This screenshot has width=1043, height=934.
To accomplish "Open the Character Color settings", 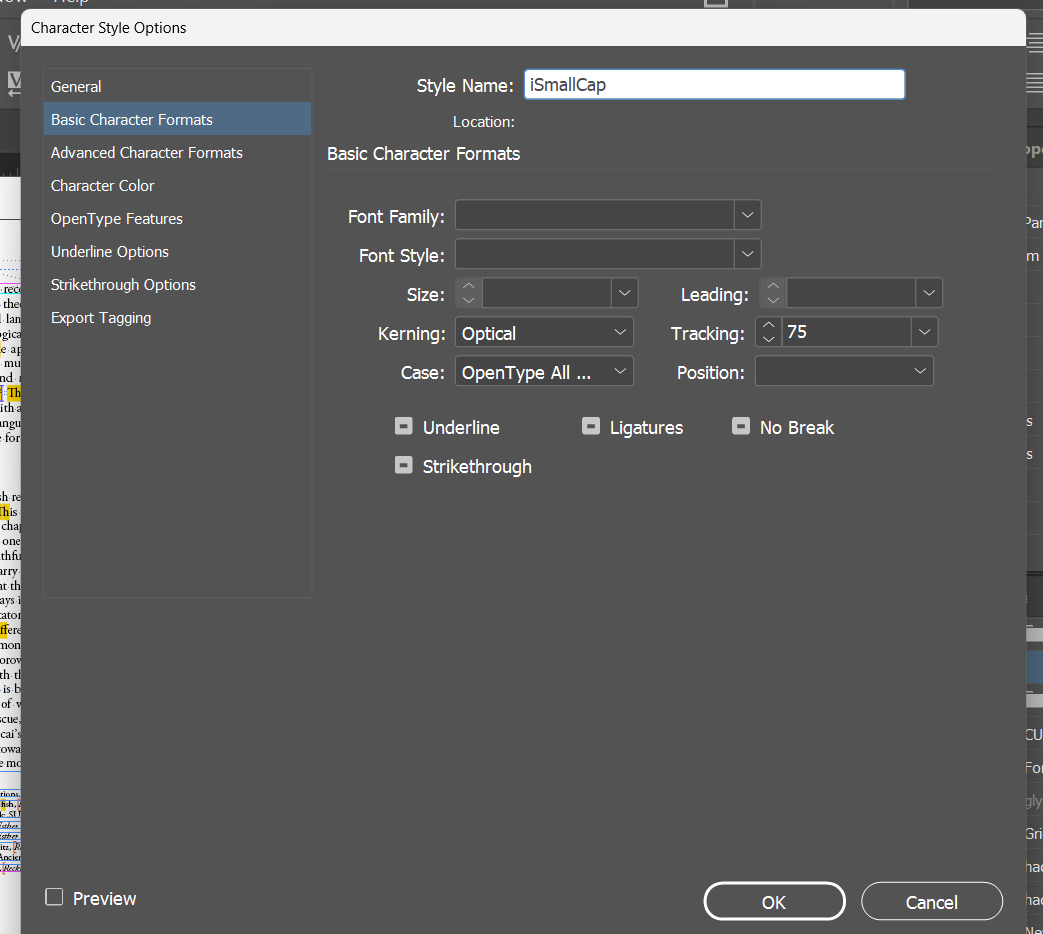I will point(102,185).
